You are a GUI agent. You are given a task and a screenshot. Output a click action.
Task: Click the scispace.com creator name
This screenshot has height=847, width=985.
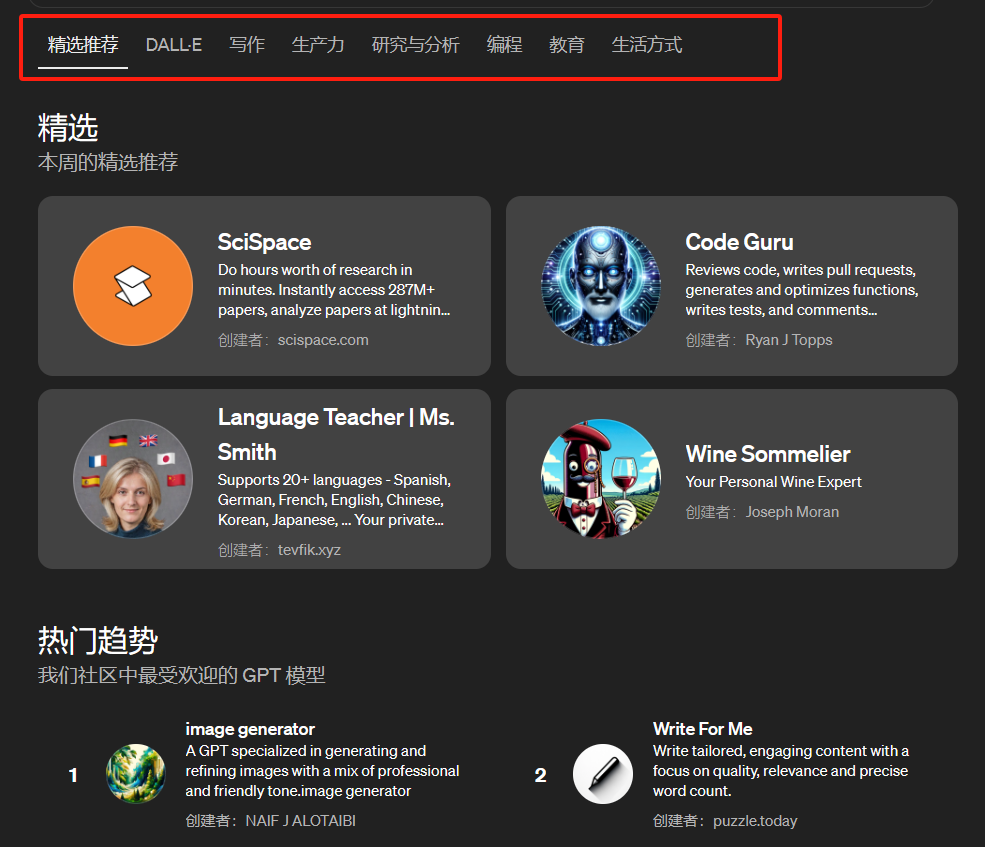[323, 340]
